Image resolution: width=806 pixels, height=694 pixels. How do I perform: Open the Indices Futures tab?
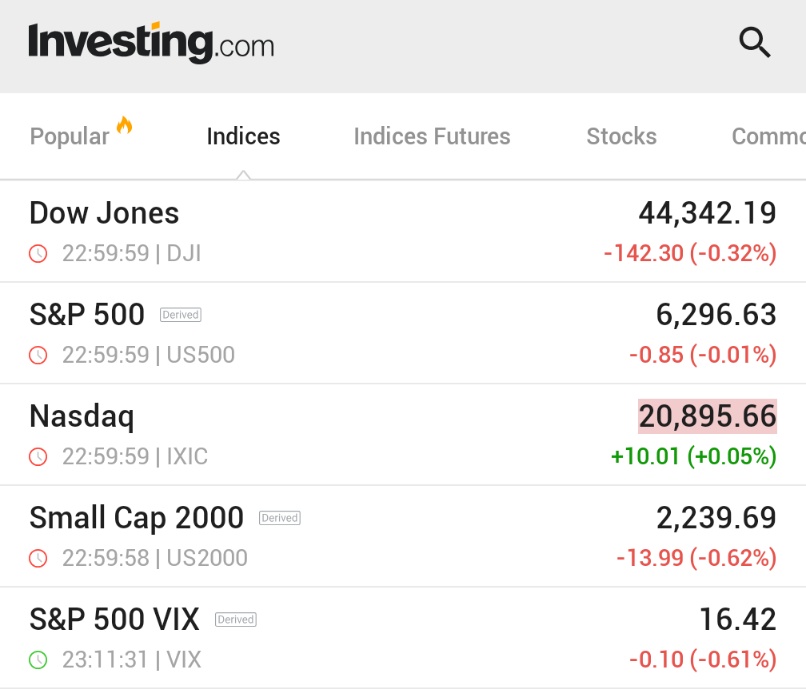432,137
